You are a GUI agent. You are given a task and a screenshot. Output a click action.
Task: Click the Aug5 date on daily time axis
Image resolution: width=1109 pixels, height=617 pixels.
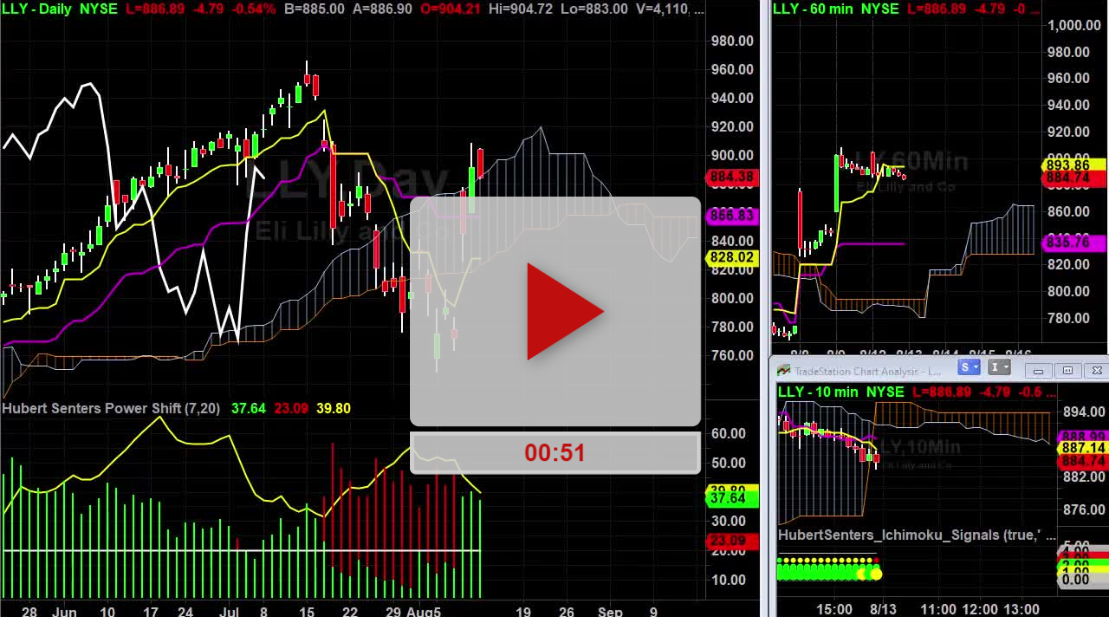pyautogui.click(x=423, y=611)
